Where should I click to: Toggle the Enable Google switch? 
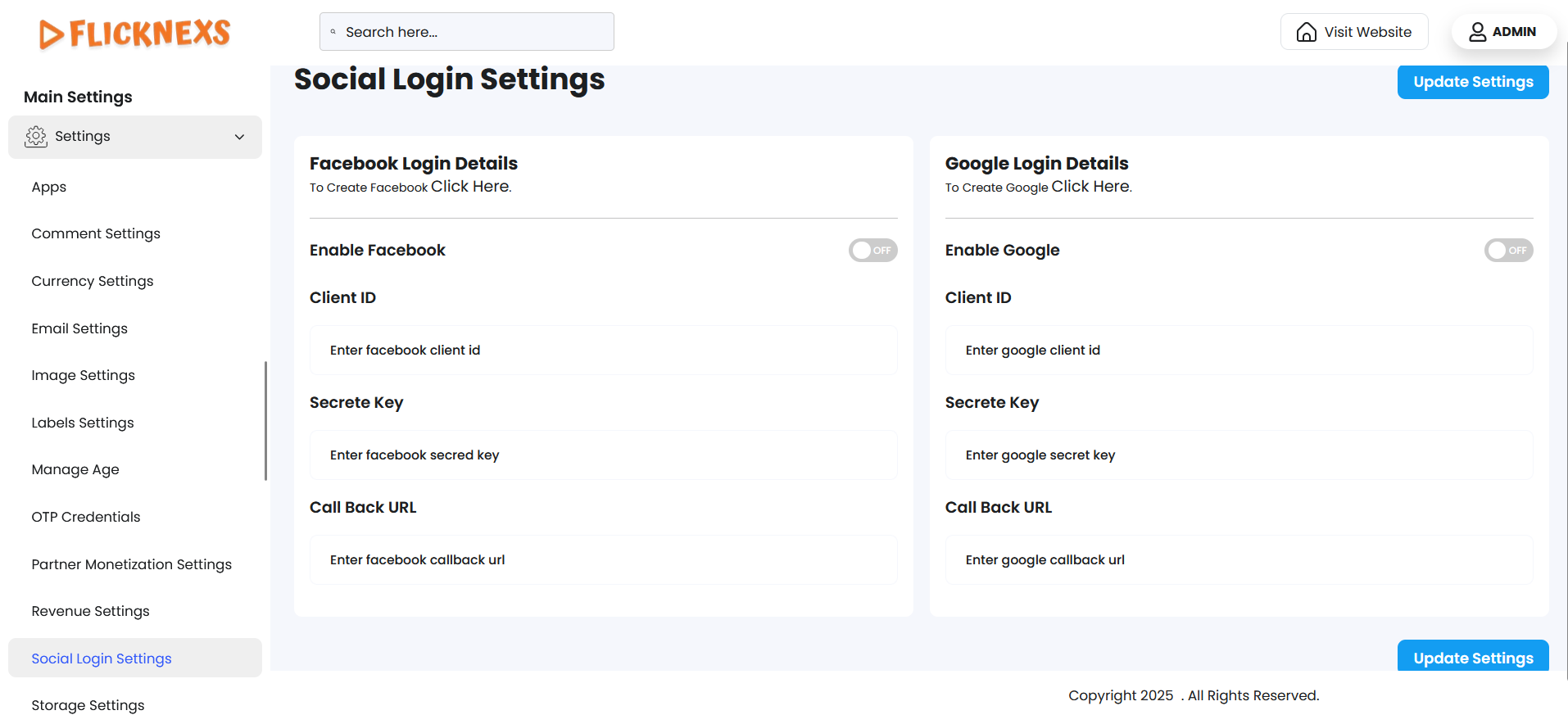[x=1508, y=251]
